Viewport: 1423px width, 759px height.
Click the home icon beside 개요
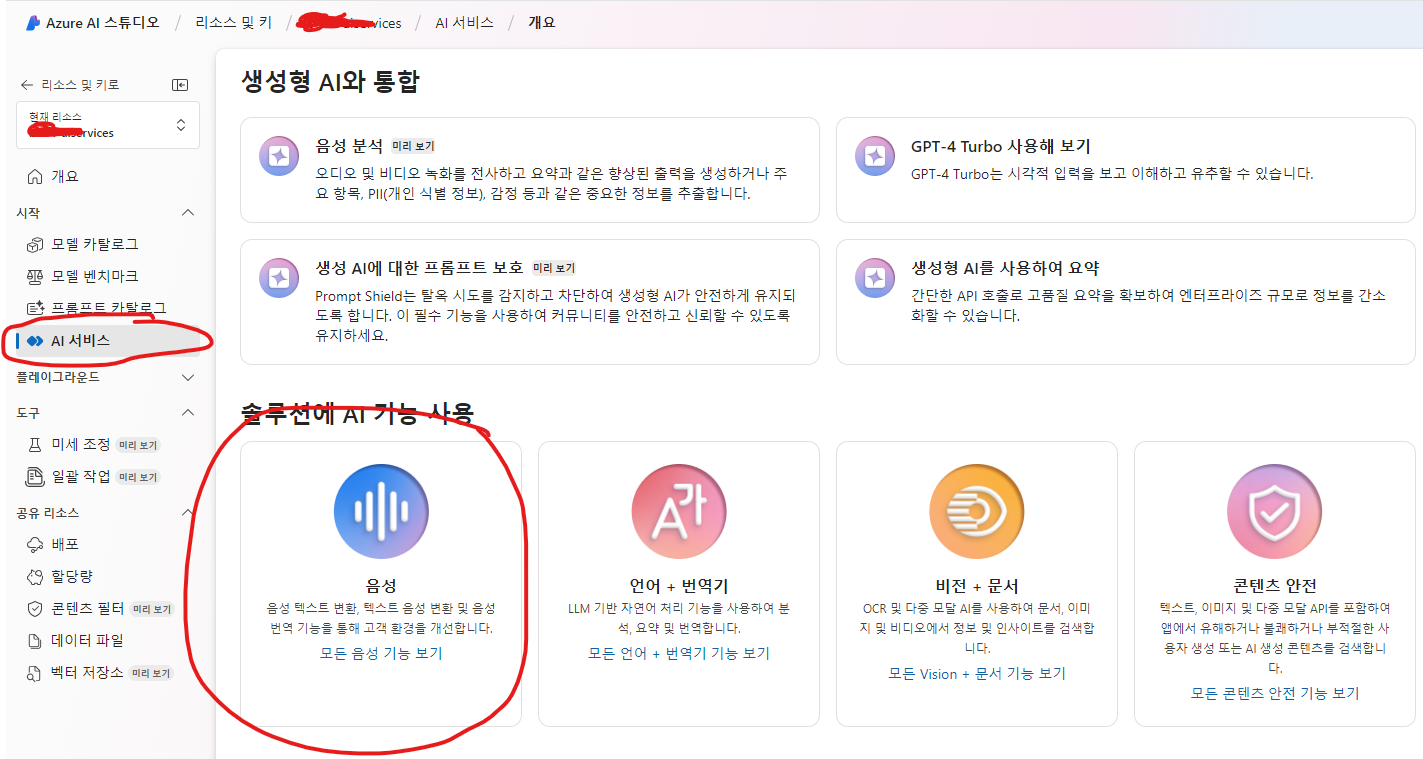point(35,176)
